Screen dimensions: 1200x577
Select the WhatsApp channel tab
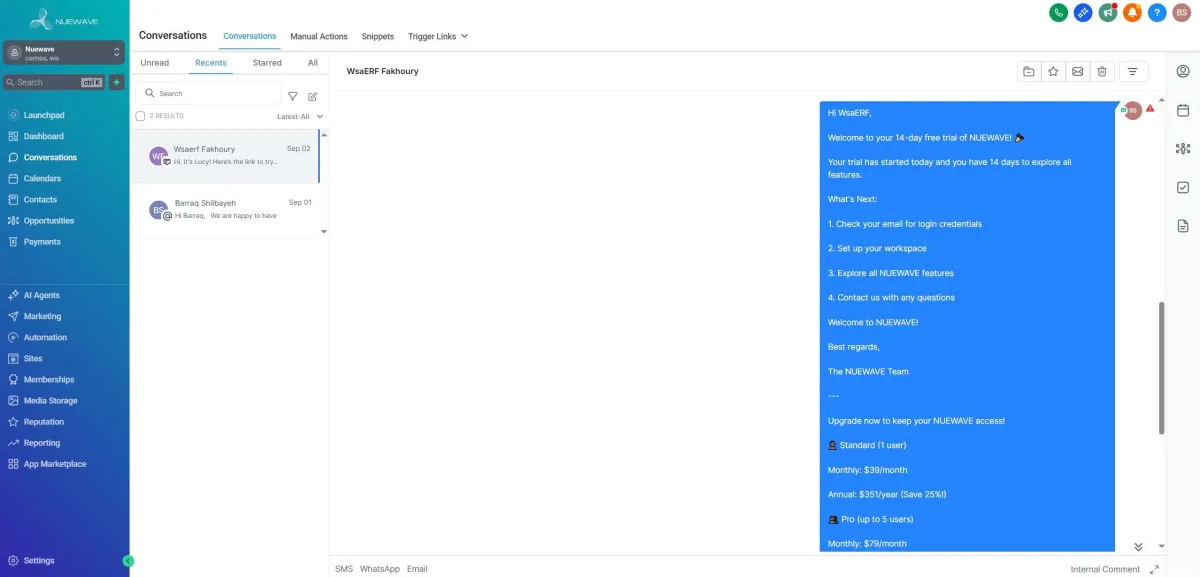point(380,569)
